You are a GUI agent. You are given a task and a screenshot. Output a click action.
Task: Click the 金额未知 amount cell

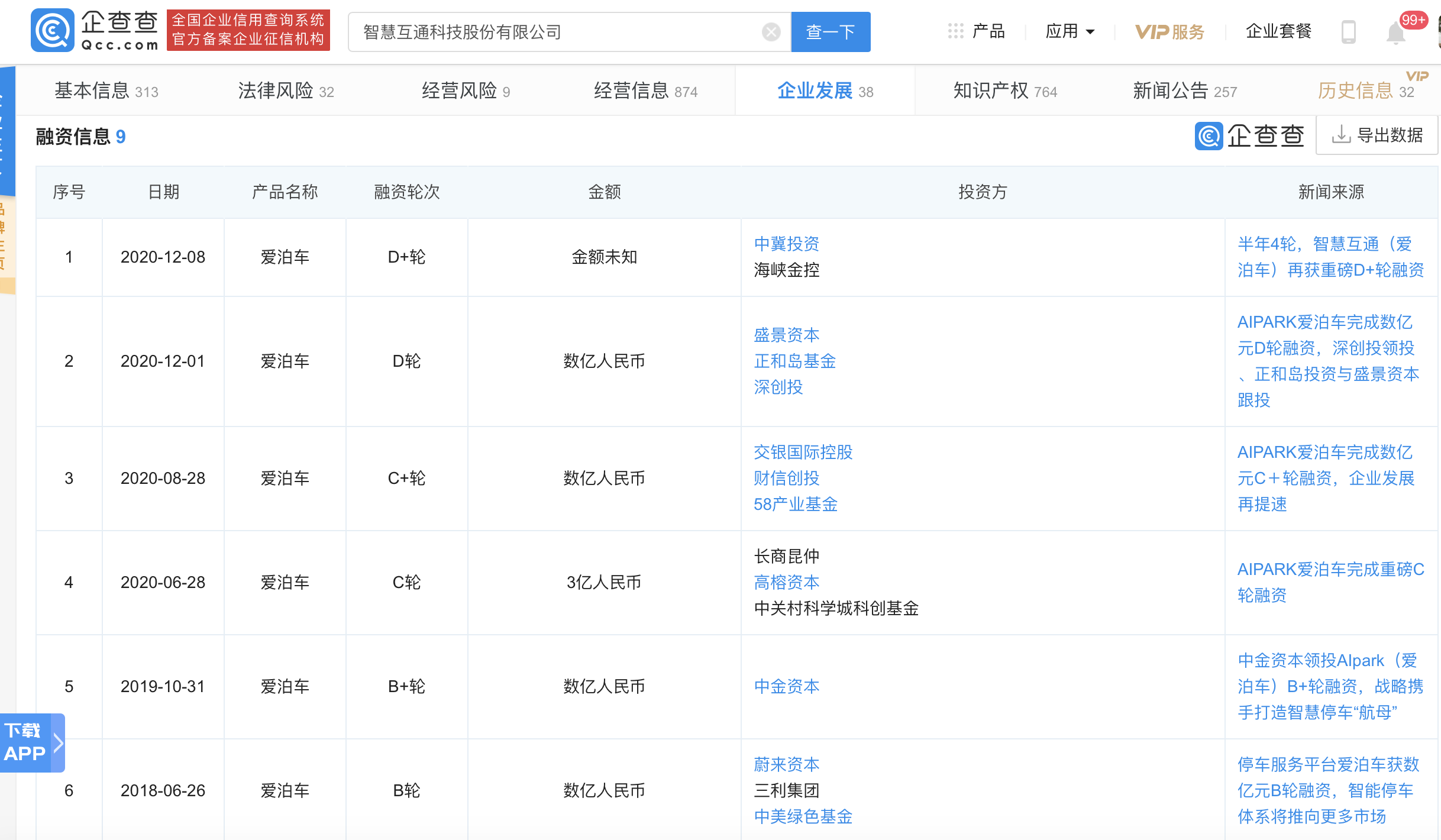tap(604, 257)
